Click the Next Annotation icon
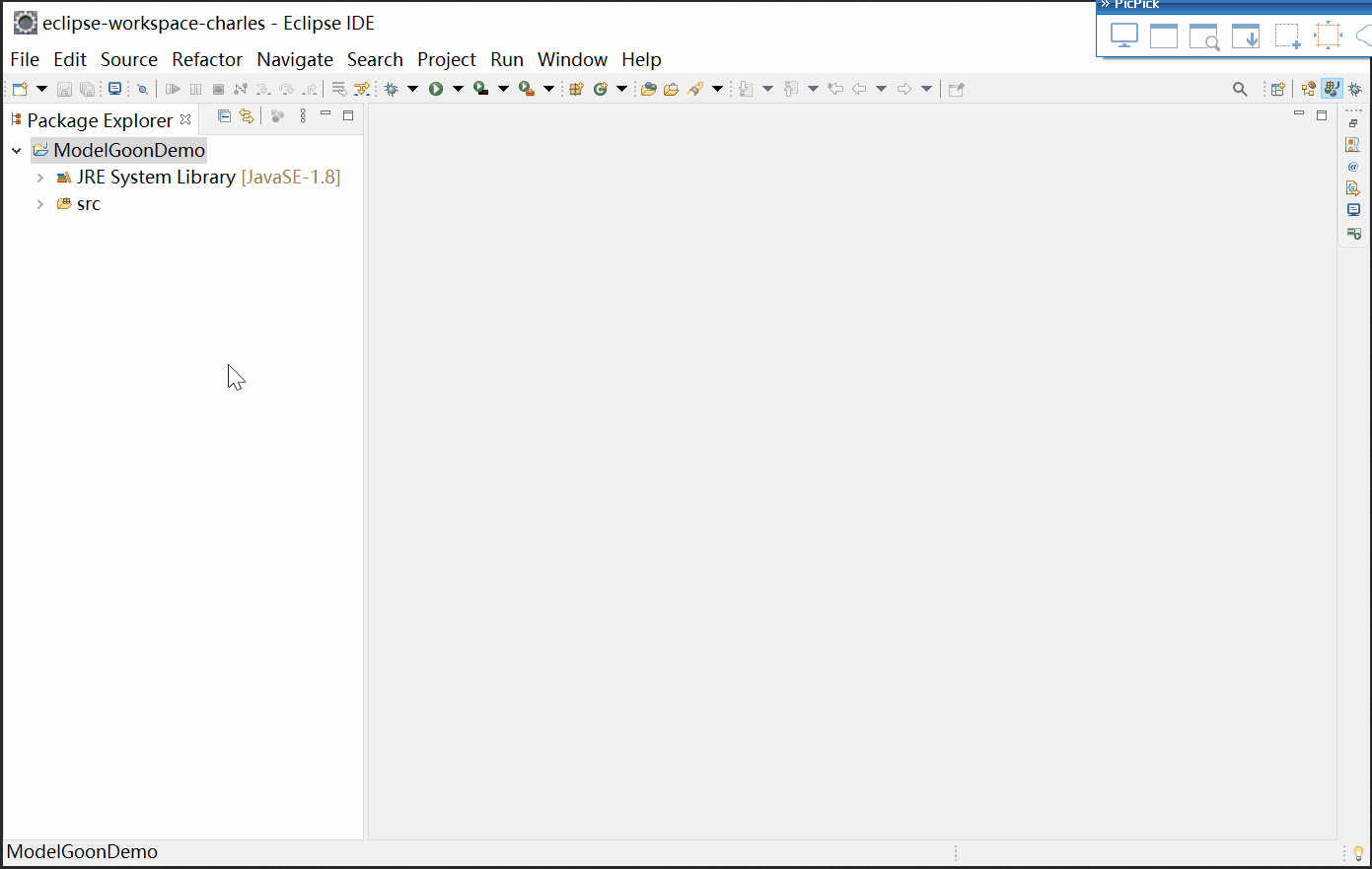Image resolution: width=1372 pixels, height=869 pixels. (x=746, y=89)
